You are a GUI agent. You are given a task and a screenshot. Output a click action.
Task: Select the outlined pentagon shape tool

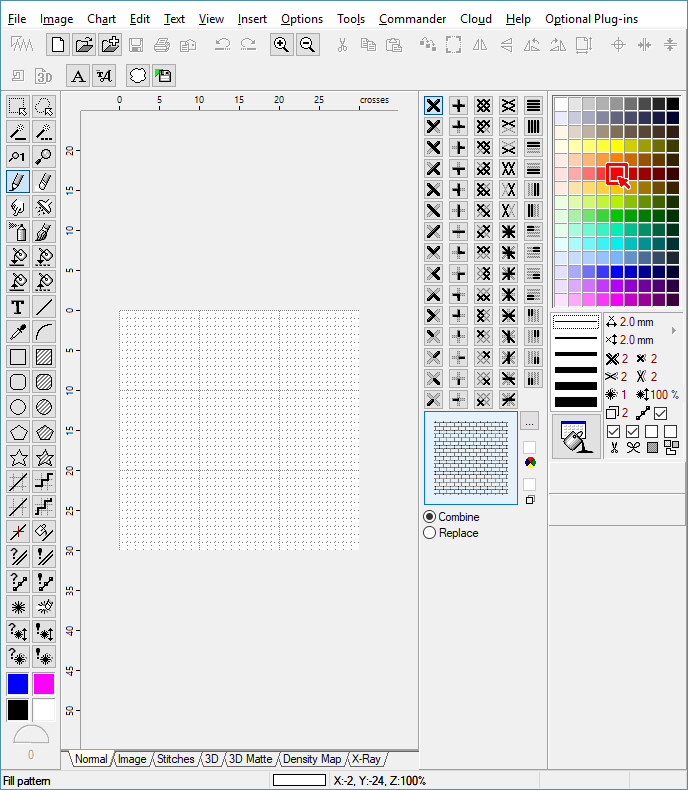17,432
